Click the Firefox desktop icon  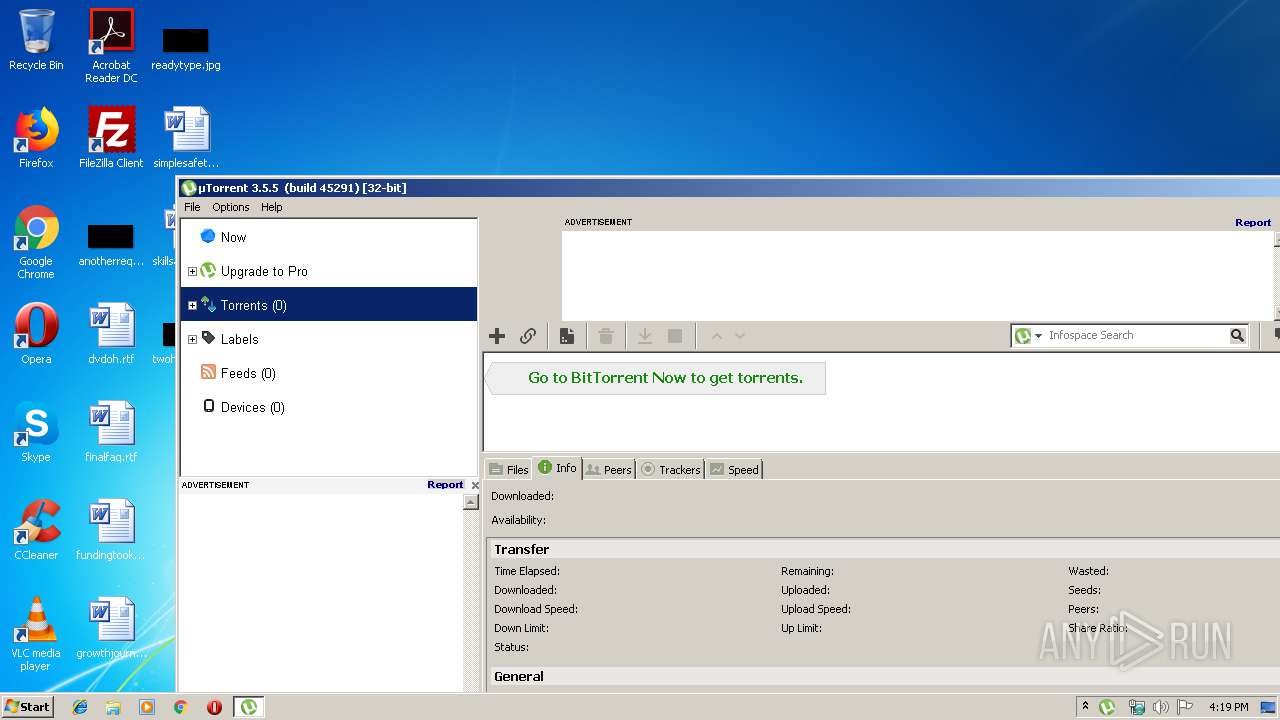(x=36, y=138)
